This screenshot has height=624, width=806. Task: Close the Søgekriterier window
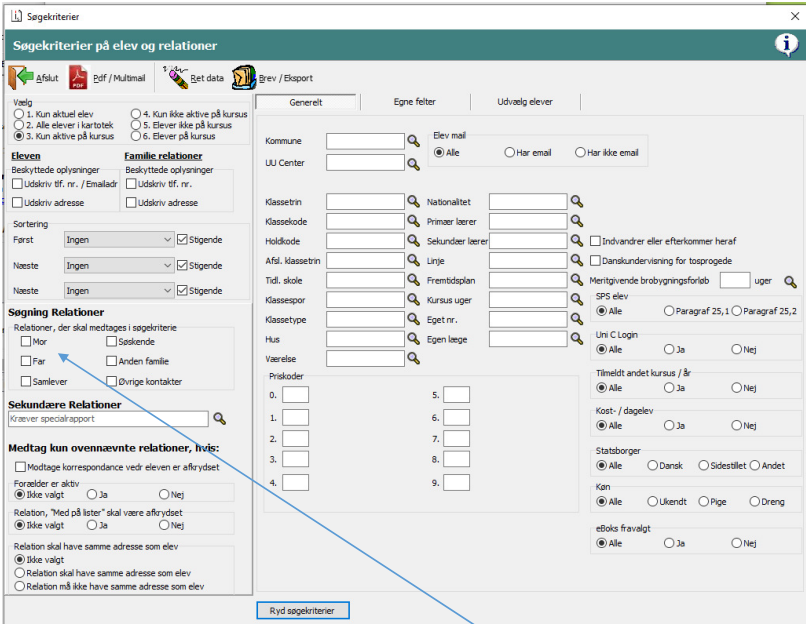pyautogui.click(x=795, y=16)
